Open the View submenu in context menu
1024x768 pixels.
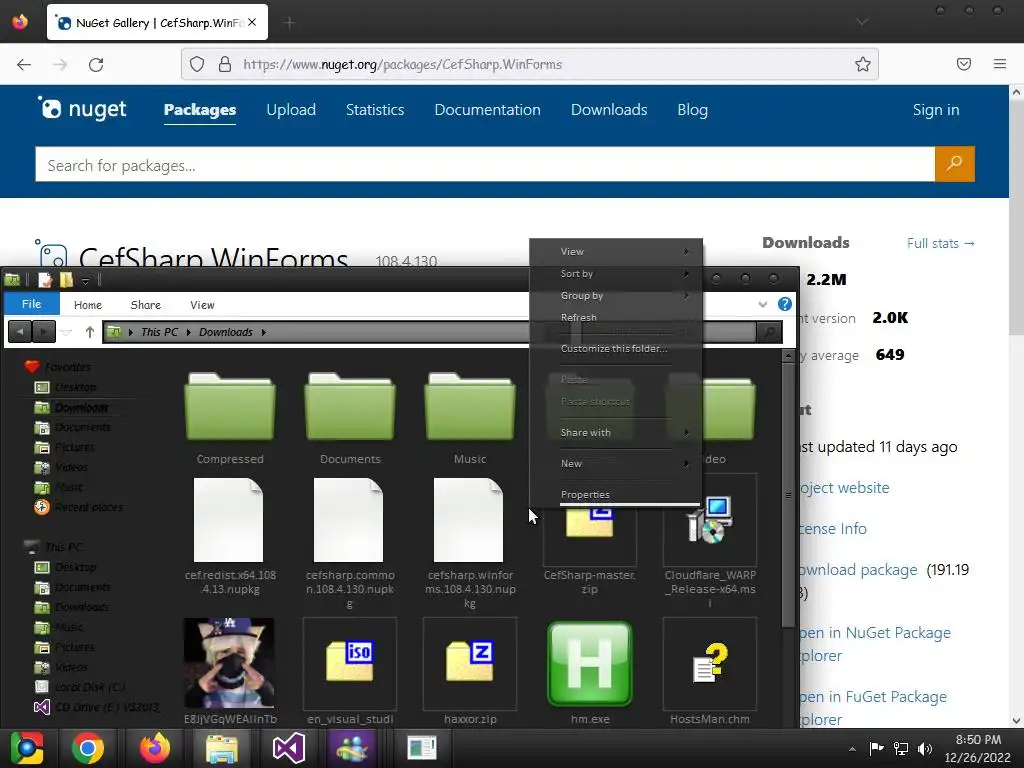tap(616, 251)
